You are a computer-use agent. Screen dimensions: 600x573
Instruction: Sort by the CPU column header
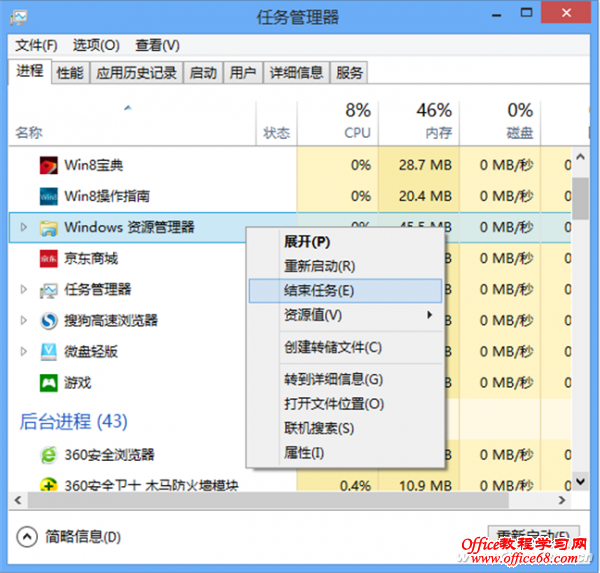[x=338, y=122]
